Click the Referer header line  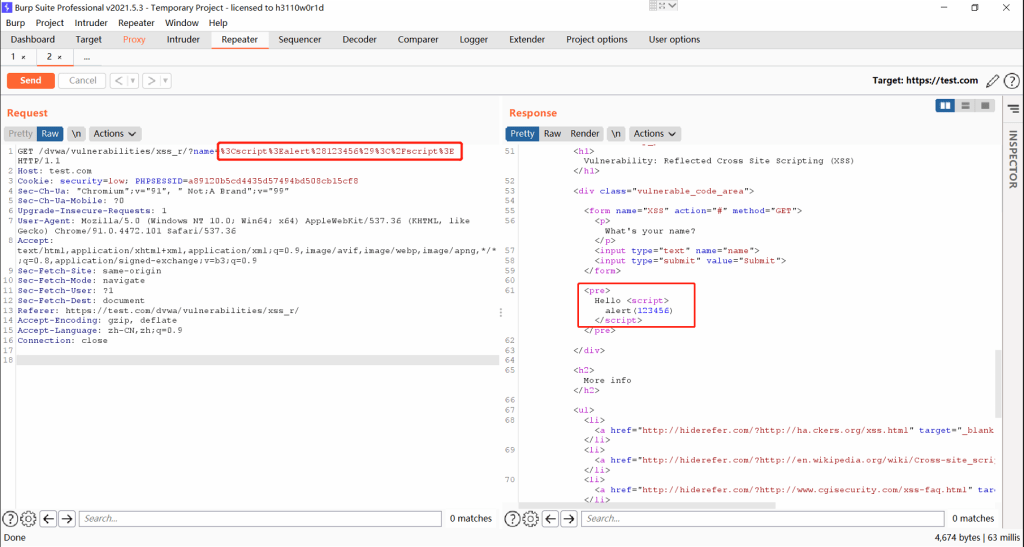[158, 311]
